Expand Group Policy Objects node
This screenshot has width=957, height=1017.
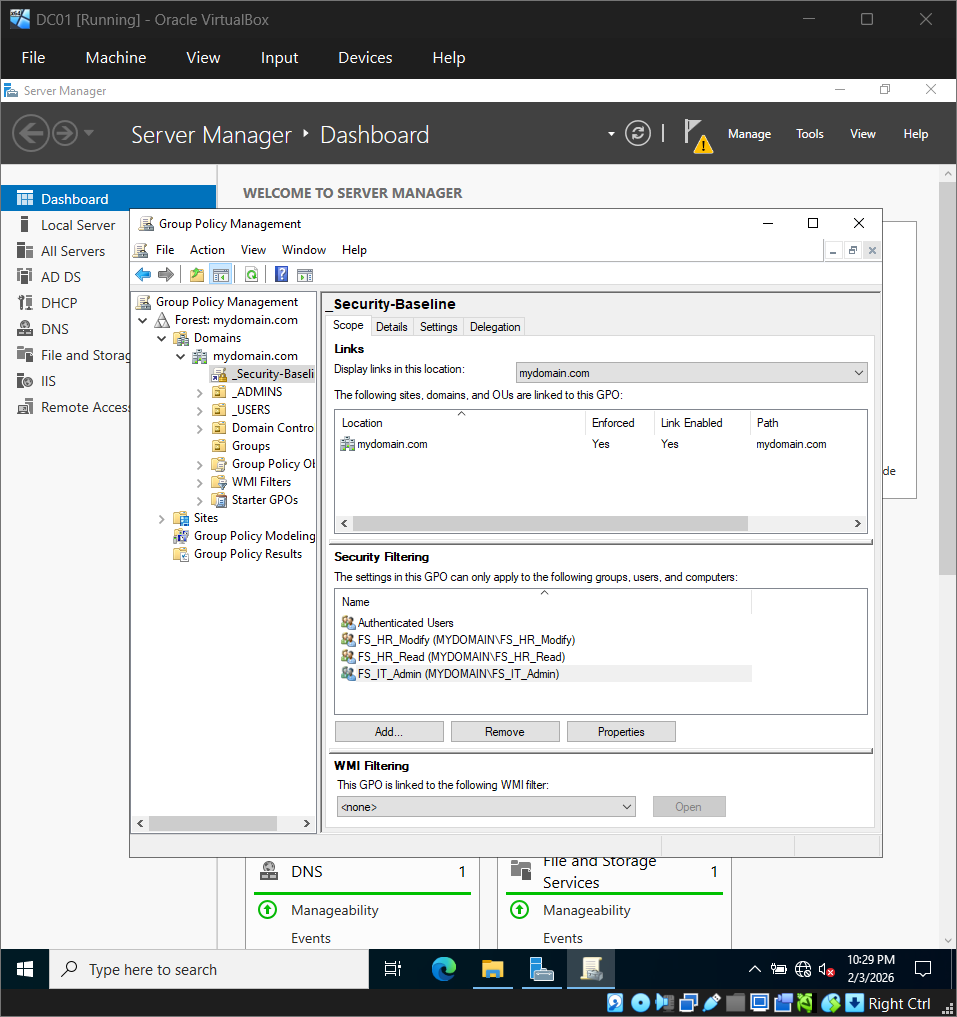[x=200, y=464]
